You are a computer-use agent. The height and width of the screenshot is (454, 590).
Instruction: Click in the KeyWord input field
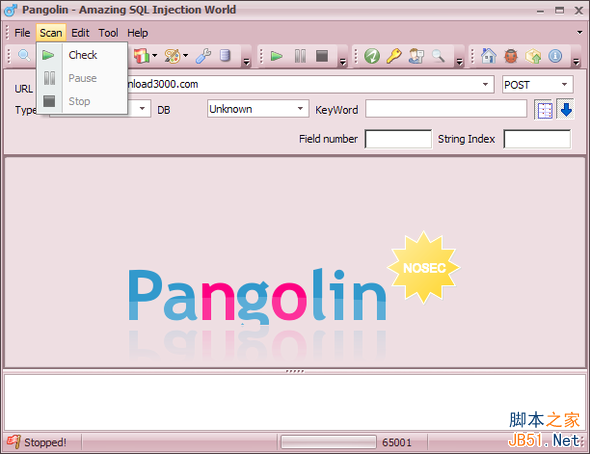pyautogui.click(x=446, y=109)
